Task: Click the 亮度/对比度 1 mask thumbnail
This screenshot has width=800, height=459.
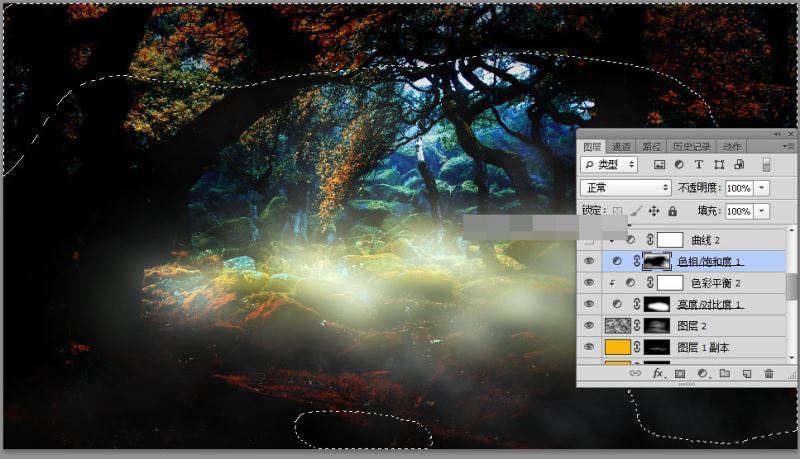Action: 657,304
